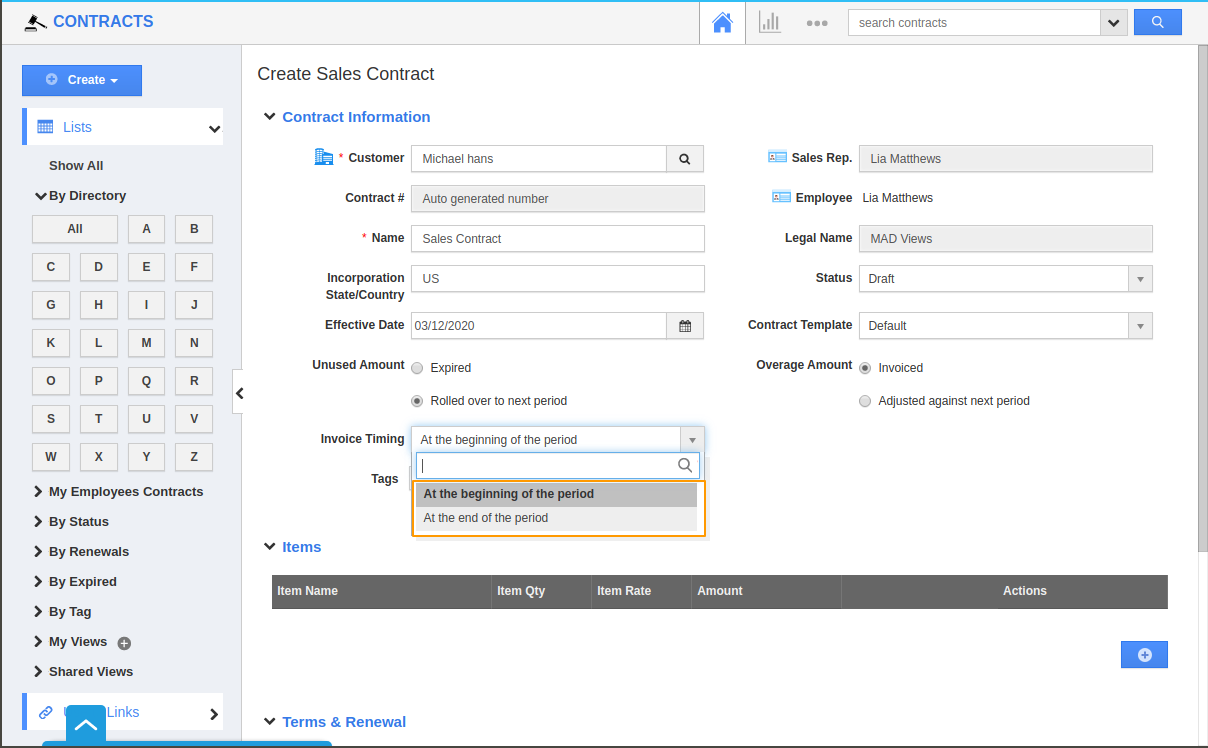1208x748 pixels.
Task: Click the Effective Date input field
Action: coord(539,325)
